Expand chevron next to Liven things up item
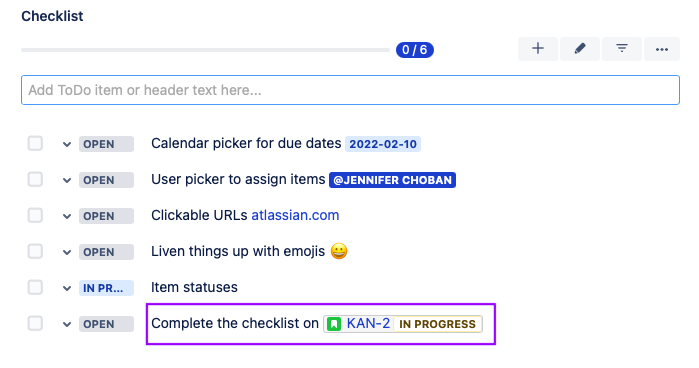The width and height of the screenshot is (699, 368). point(67,252)
